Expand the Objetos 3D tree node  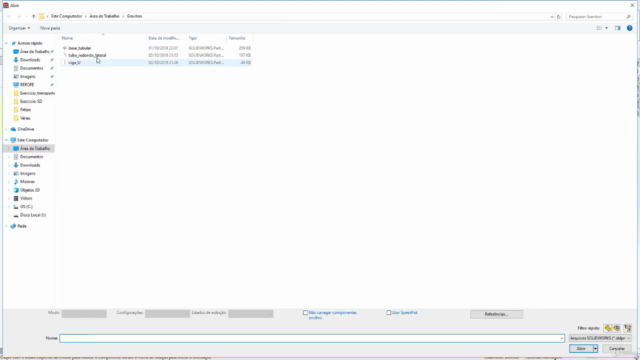coord(9,190)
